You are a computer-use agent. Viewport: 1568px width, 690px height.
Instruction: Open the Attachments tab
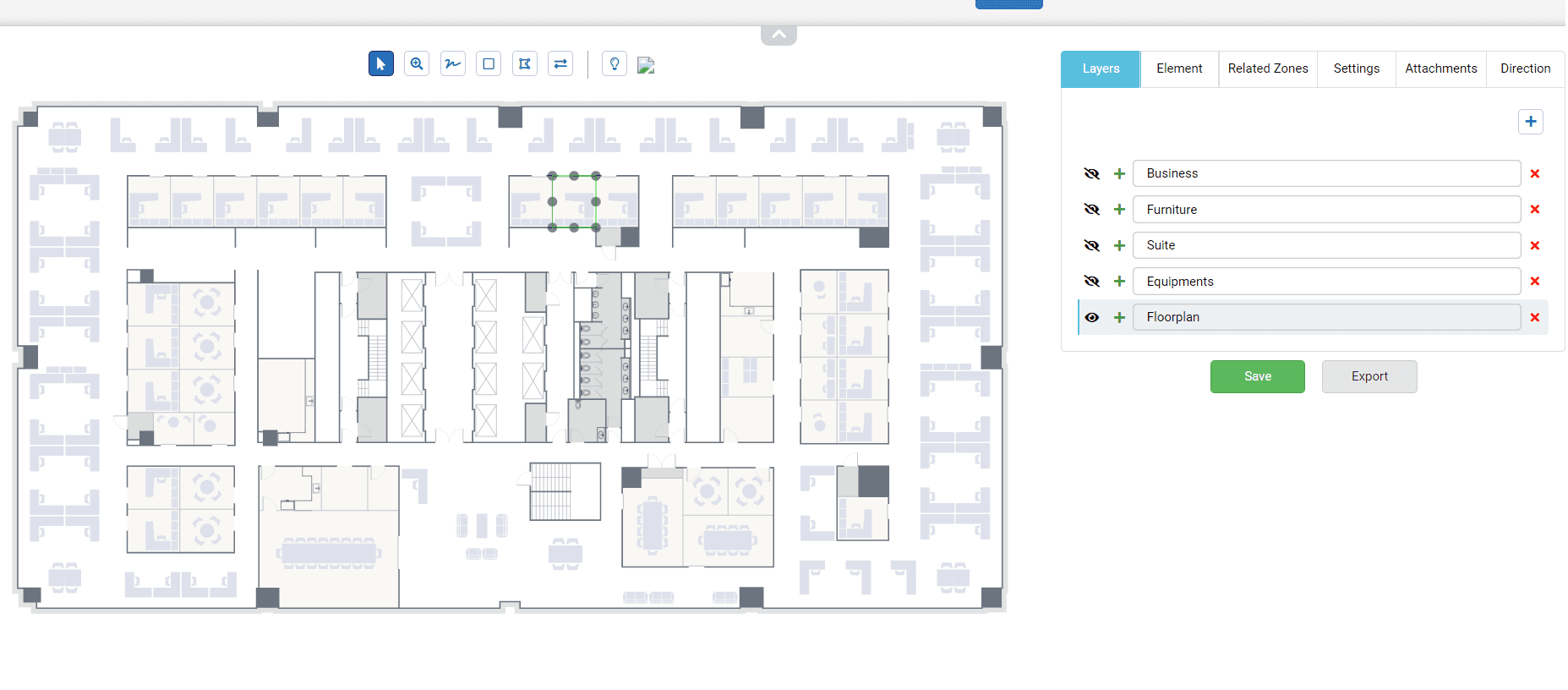(1441, 68)
